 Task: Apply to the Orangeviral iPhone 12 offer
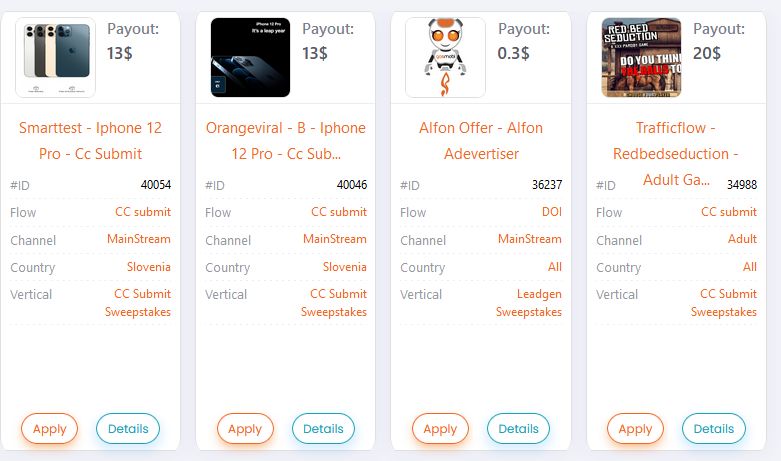click(245, 429)
